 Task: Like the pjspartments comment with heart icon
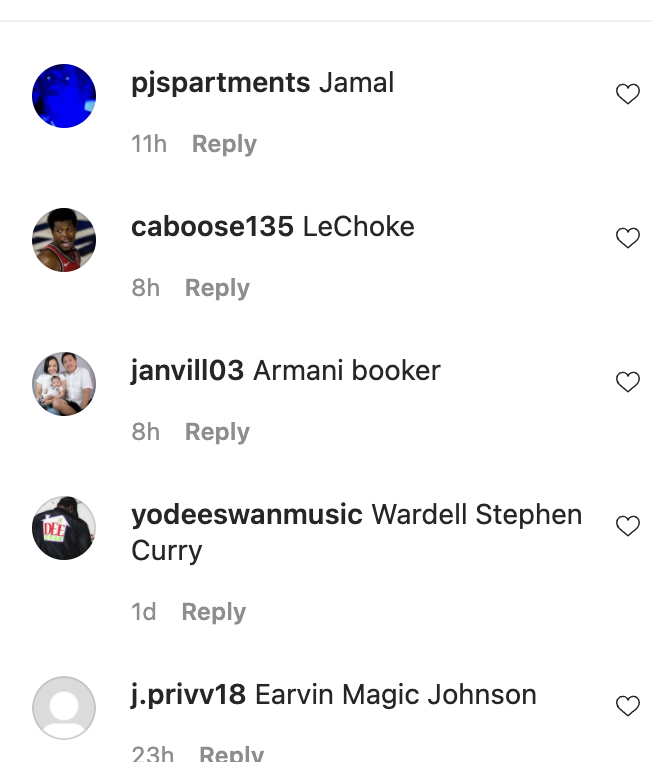point(627,94)
